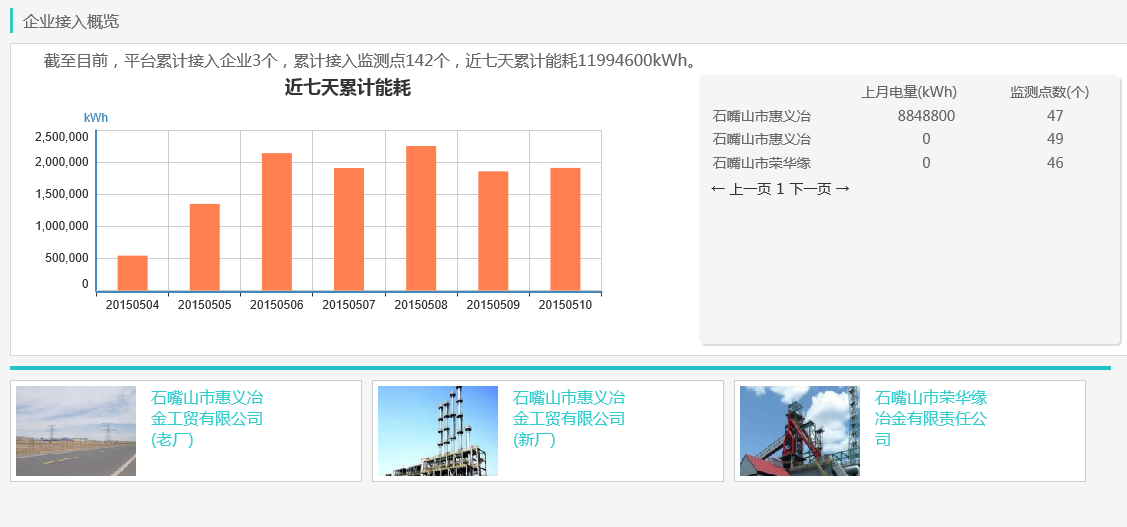Open the 老厂 road photo thumbnail
This screenshot has width=1127, height=527.
pyautogui.click(x=76, y=431)
